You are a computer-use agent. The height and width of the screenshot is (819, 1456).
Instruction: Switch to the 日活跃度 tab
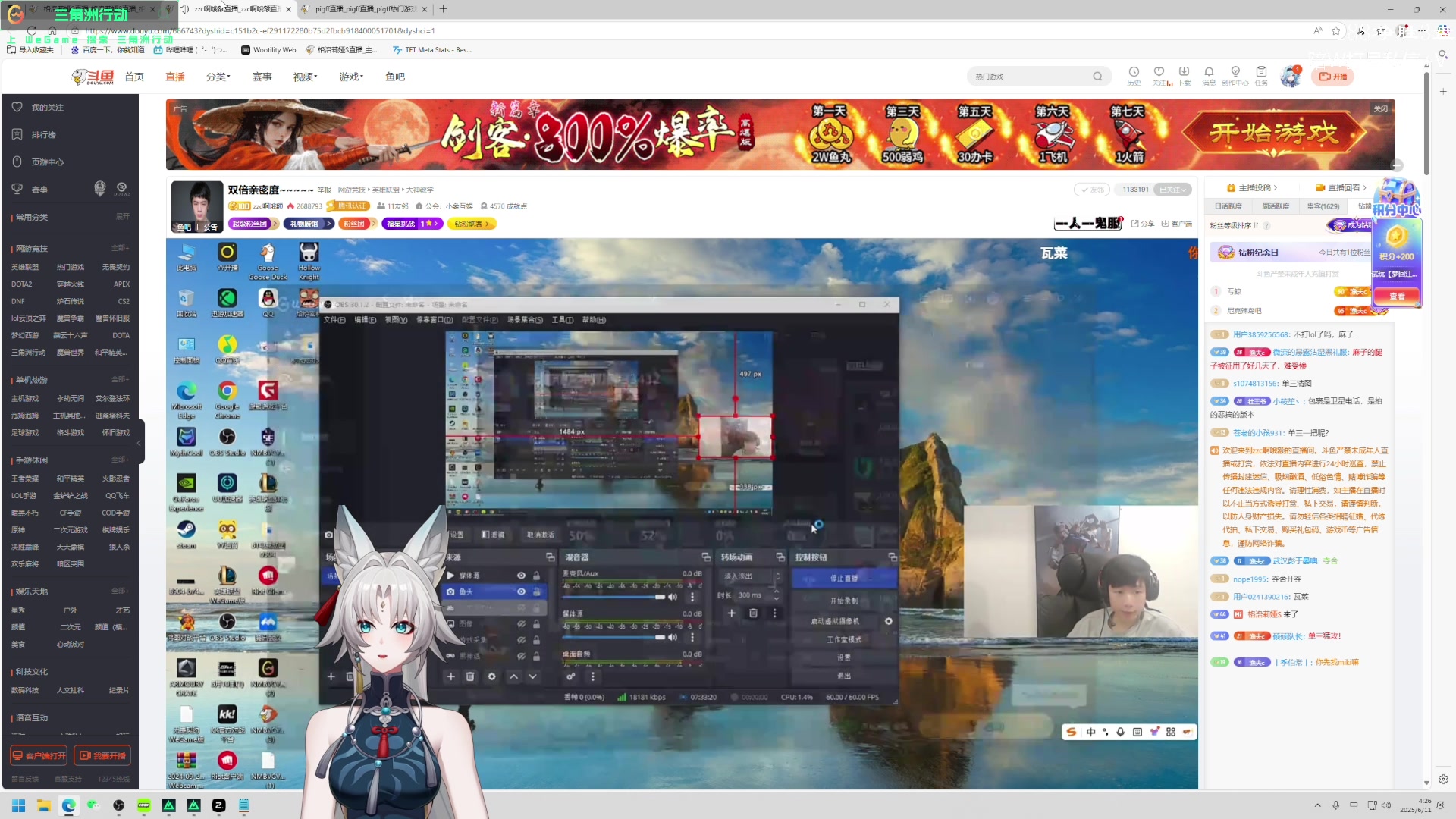coord(1228,206)
